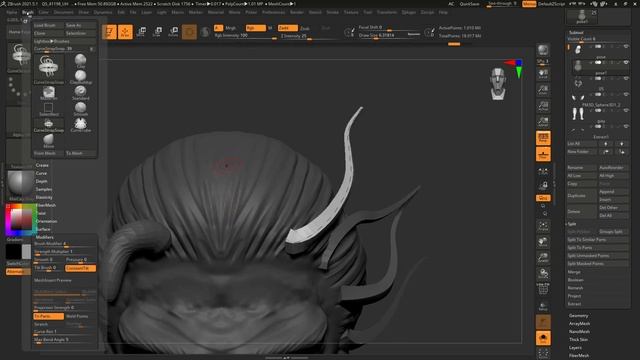Toggle the ConstantTilt option

pos(80,268)
